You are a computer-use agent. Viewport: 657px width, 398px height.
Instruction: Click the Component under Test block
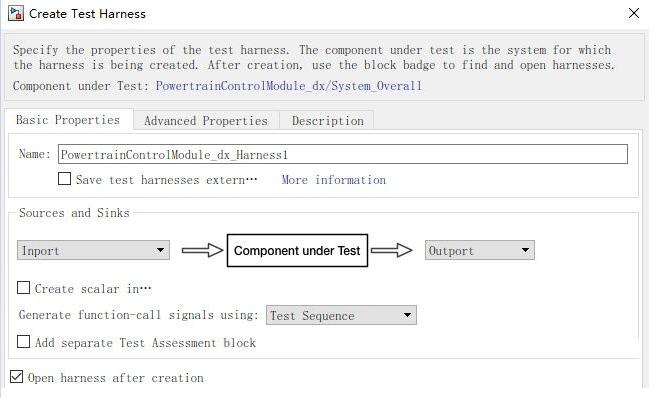[297, 251]
